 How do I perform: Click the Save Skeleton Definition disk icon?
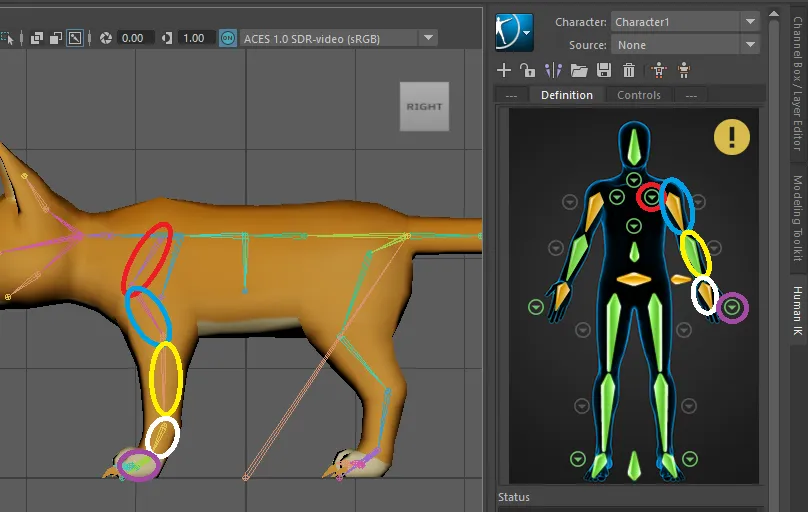point(604,70)
